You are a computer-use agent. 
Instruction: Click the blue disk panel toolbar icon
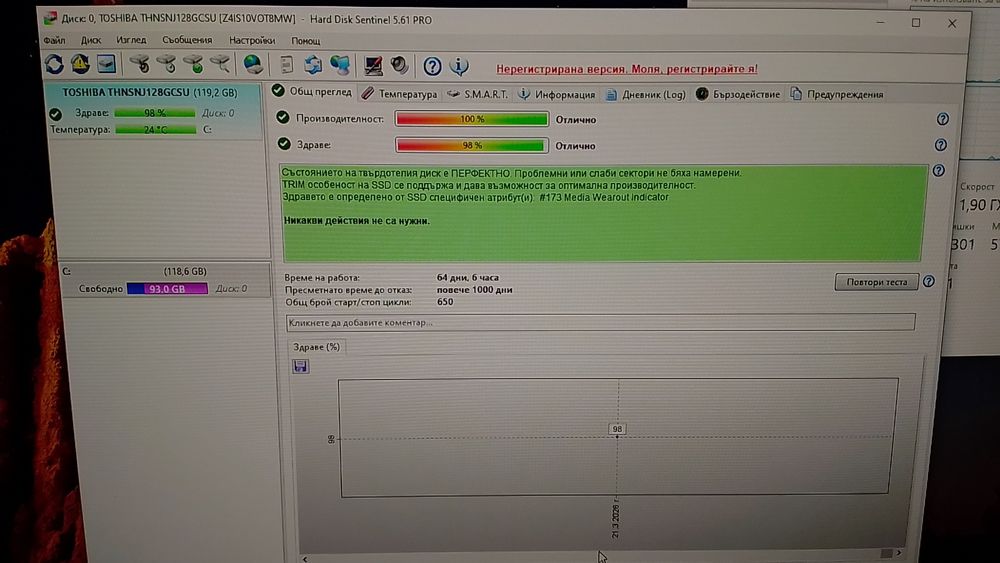(x=107, y=64)
